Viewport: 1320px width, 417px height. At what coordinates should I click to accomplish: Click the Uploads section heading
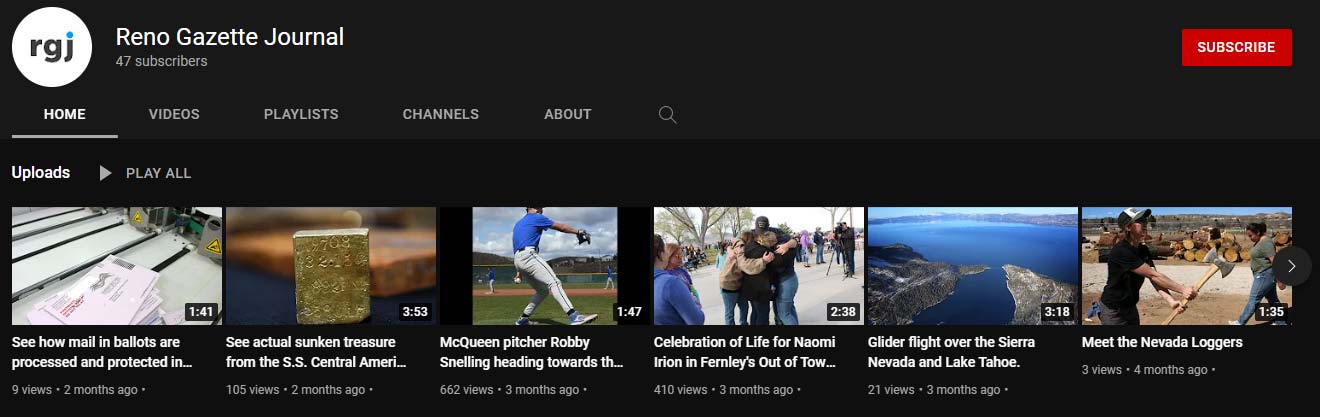click(41, 173)
